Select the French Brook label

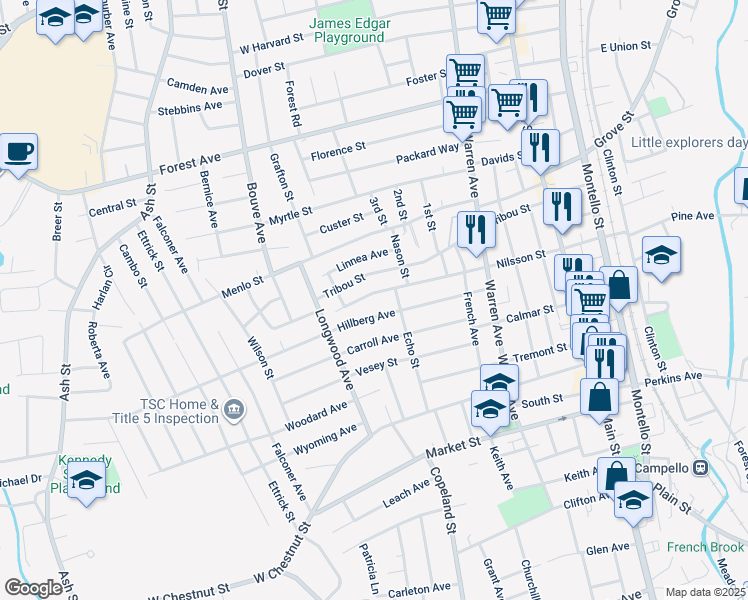[705, 547]
